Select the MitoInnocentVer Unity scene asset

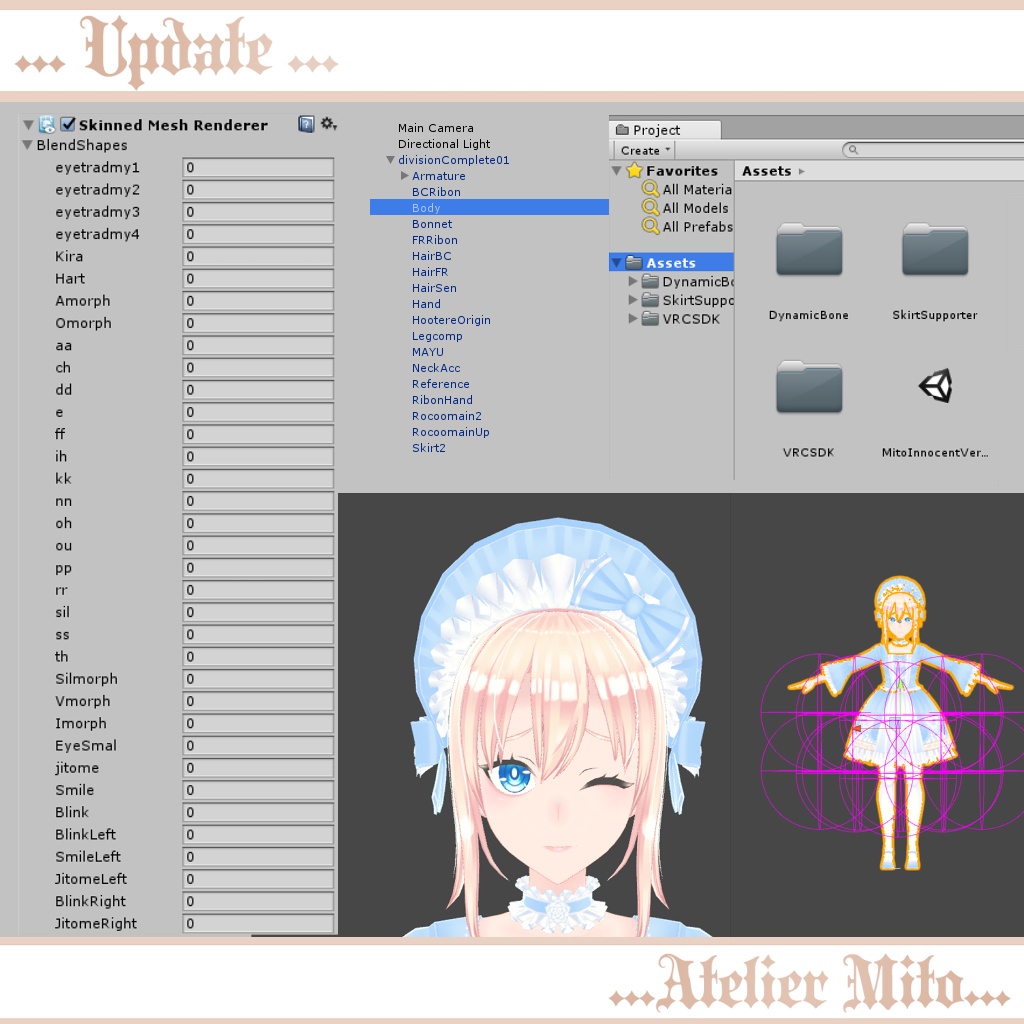(935, 386)
